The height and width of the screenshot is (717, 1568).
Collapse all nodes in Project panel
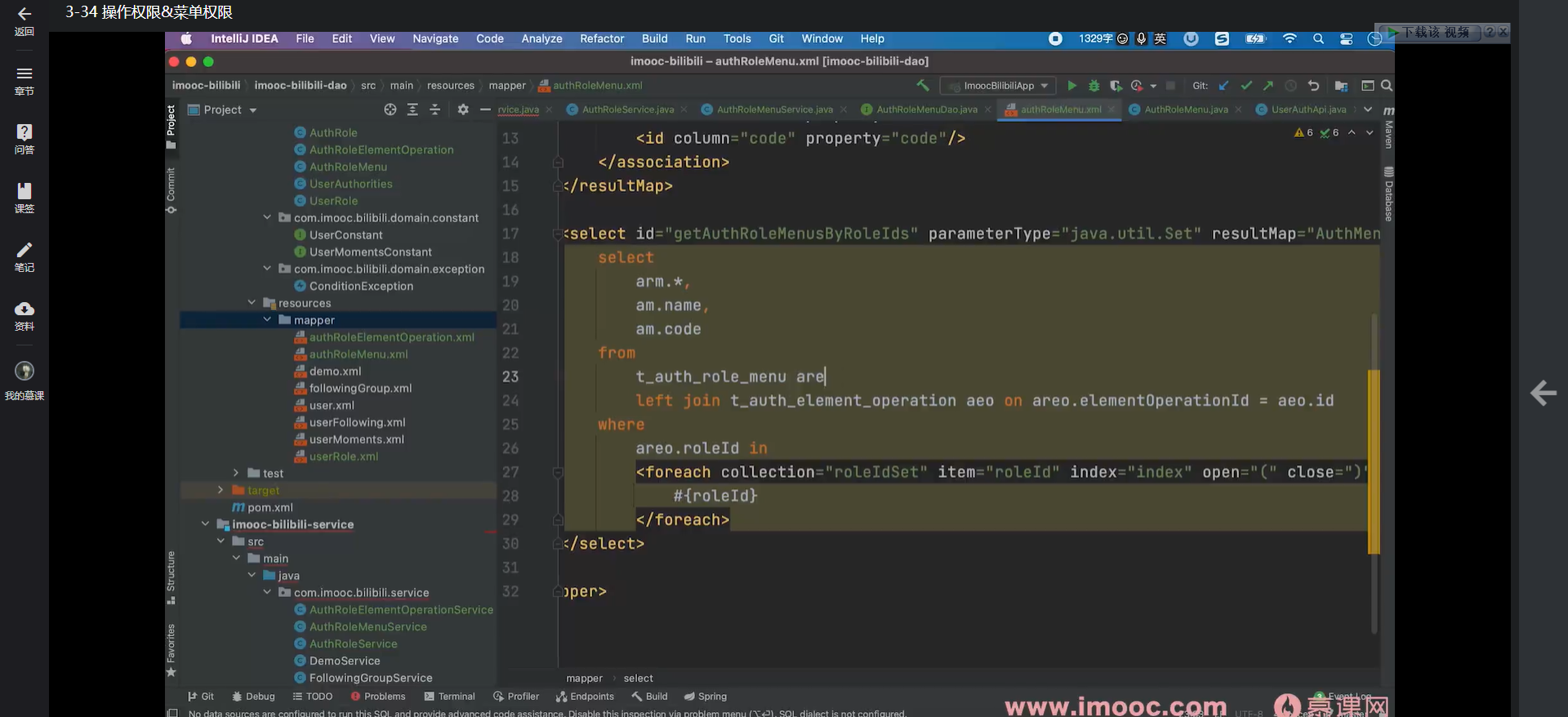434,109
